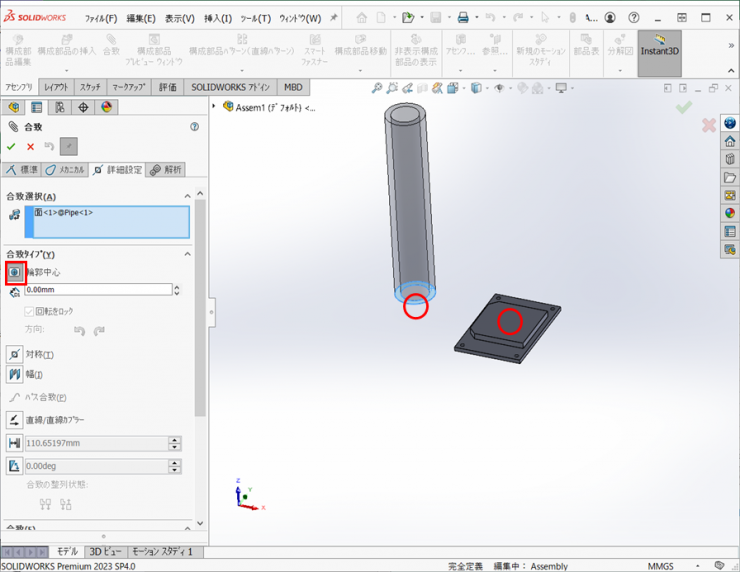
Task: Select the symmetric (対称) mate icon
Action: (14, 354)
